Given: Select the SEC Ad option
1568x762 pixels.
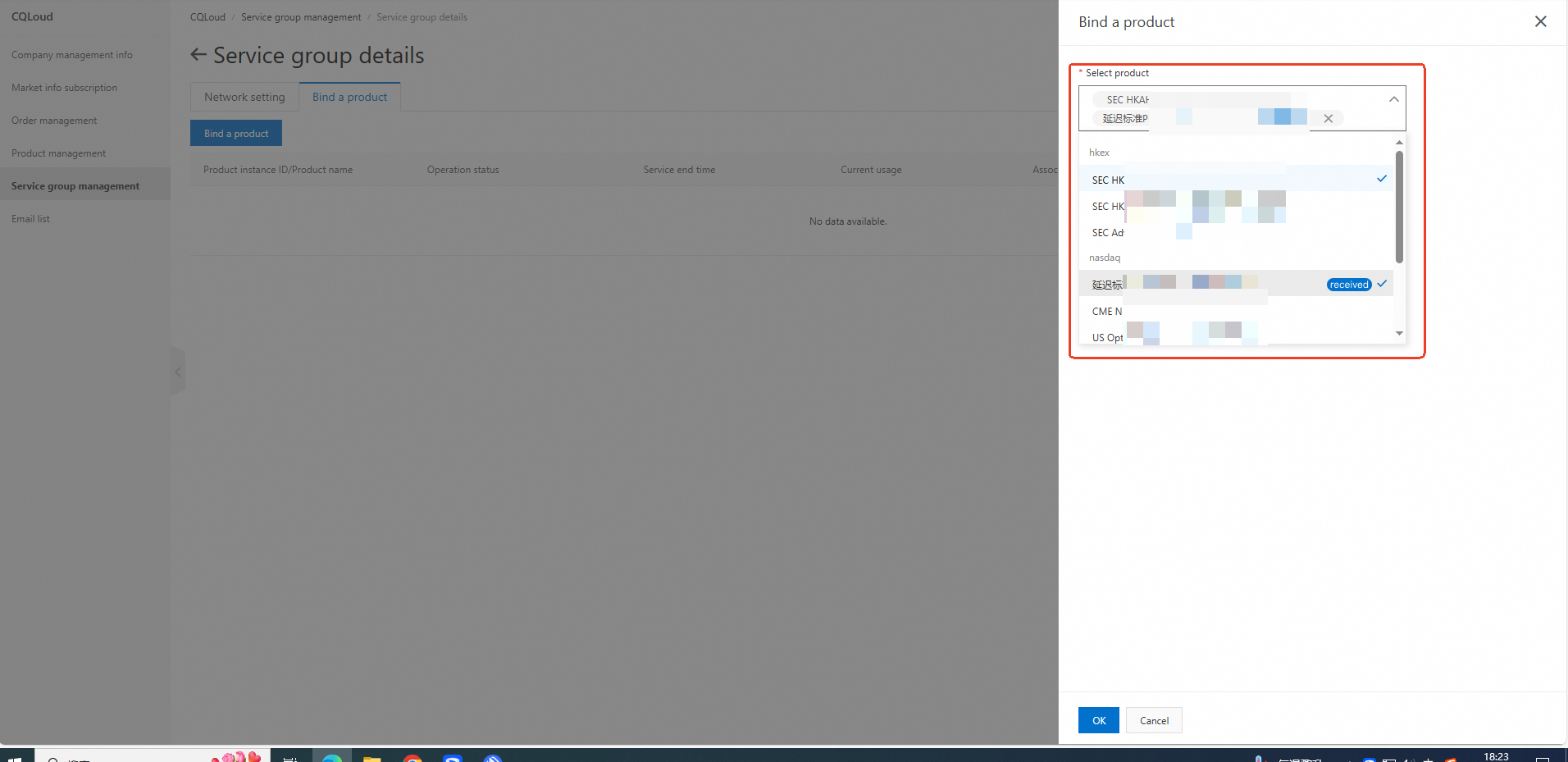Looking at the screenshot, I should coord(1235,232).
